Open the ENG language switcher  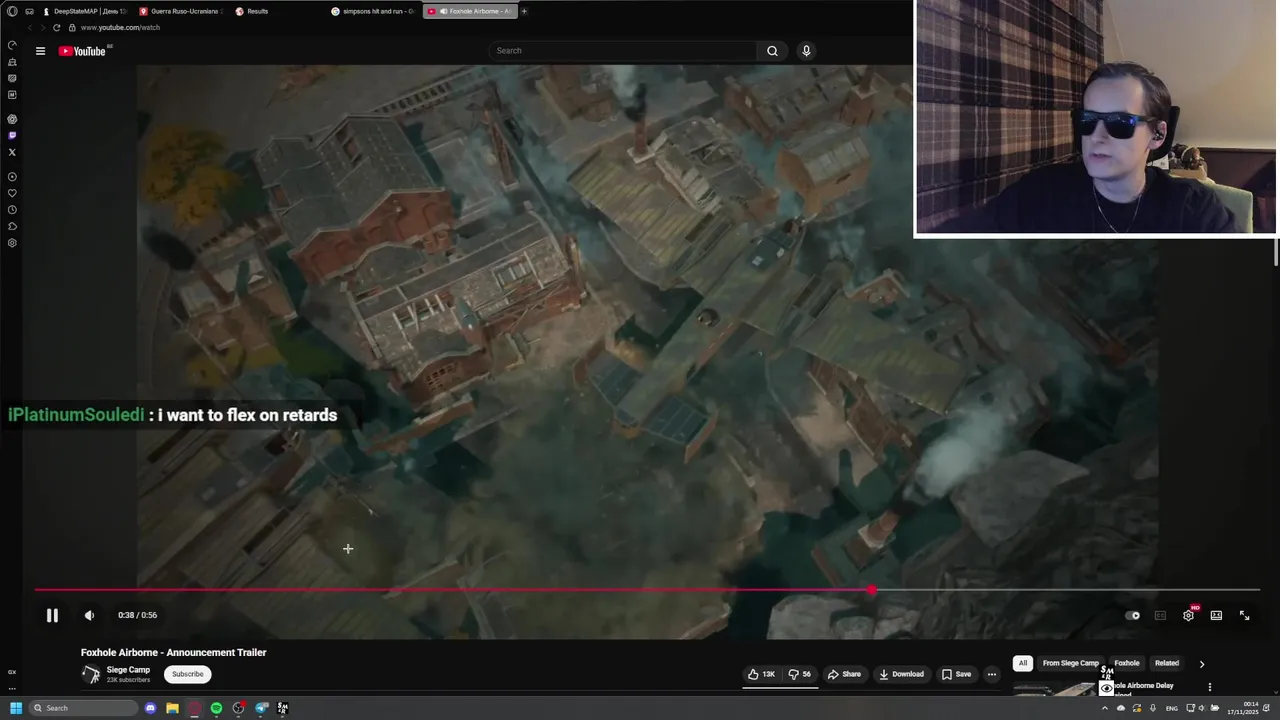pyautogui.click(x=1172, y=708)
